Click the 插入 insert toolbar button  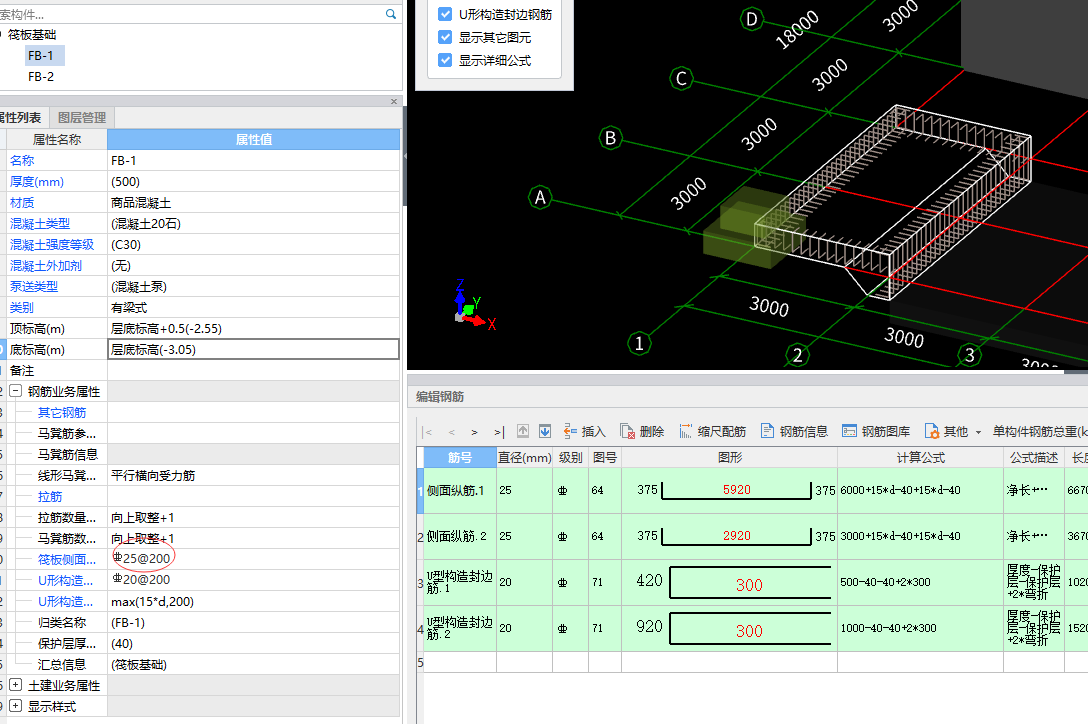pos(585,431)
